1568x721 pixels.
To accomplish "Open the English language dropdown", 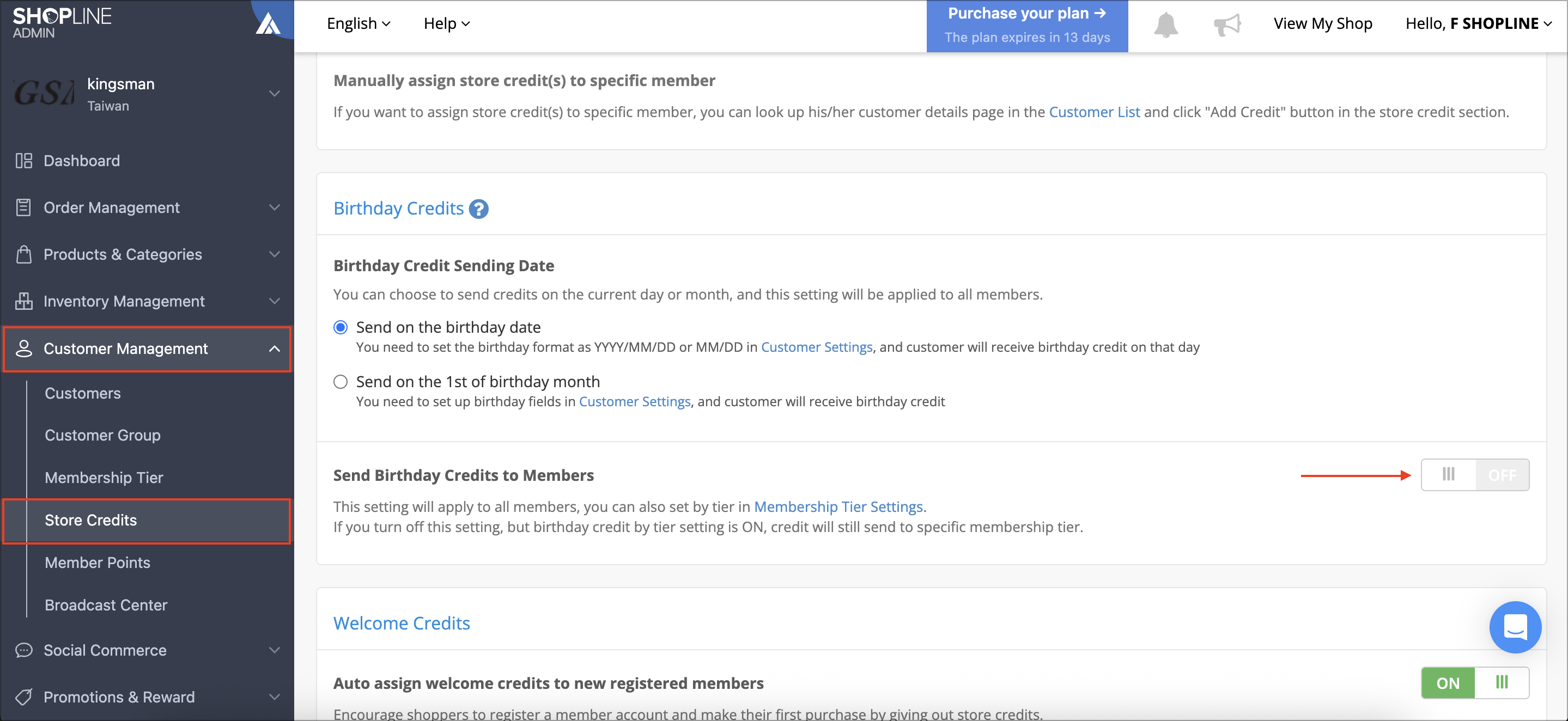I will click(x=358, y=24).
